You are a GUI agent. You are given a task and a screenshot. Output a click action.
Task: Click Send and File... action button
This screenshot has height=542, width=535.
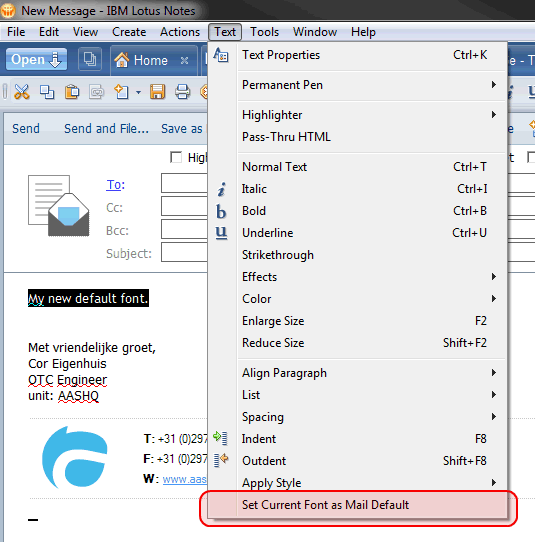(x=106, y=129)
